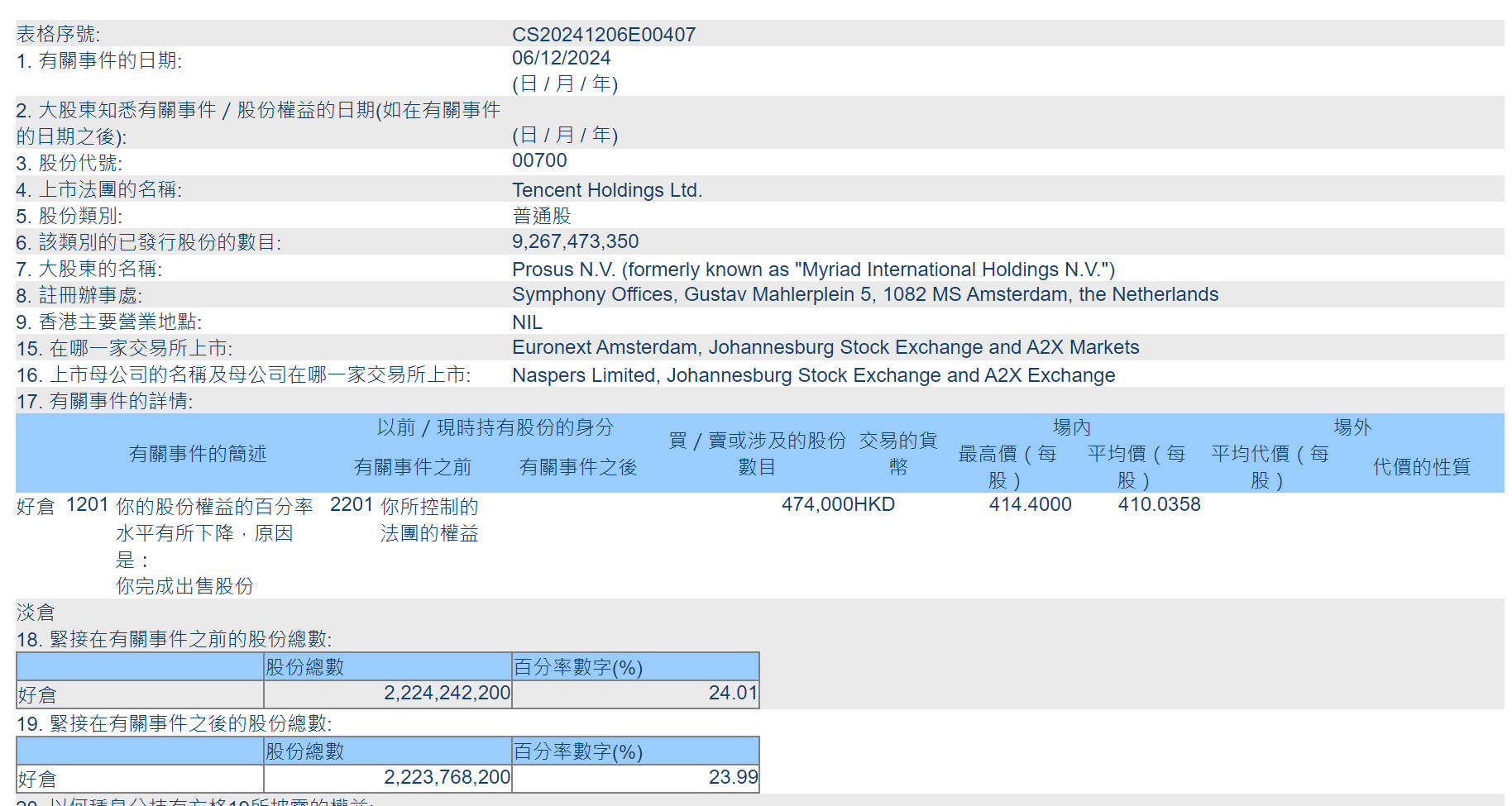Click the 場內 header
This screenshot has width=1512, height=806.
pos(1072,427)
